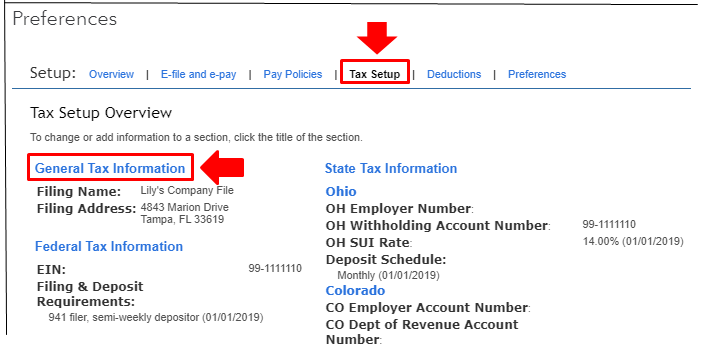Click the address line 4843 Marion Drive
This screenshot has width=706, height=363.
(x=185, y=208)
